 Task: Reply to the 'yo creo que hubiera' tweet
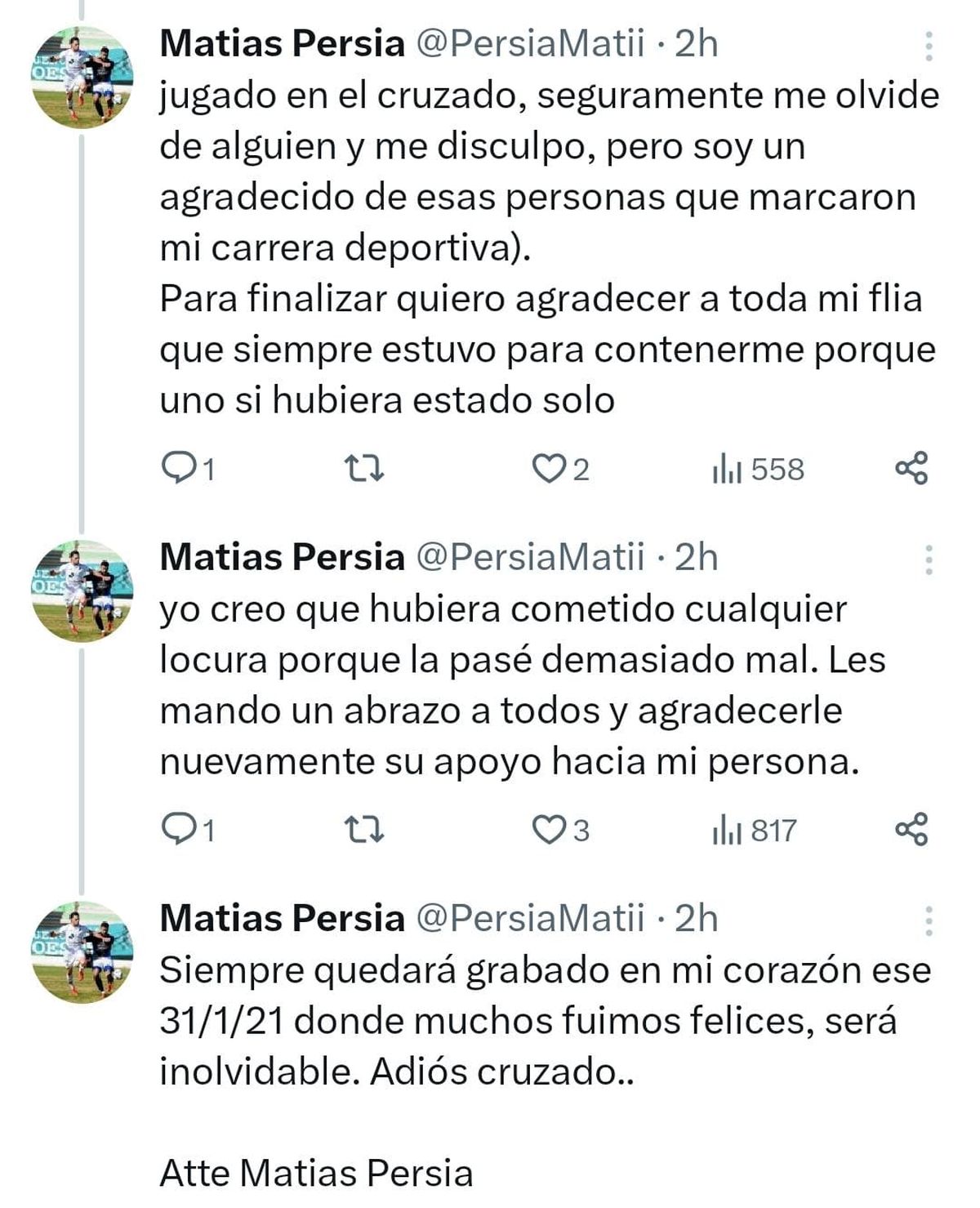pyautogui.click(x=177, y=830)
